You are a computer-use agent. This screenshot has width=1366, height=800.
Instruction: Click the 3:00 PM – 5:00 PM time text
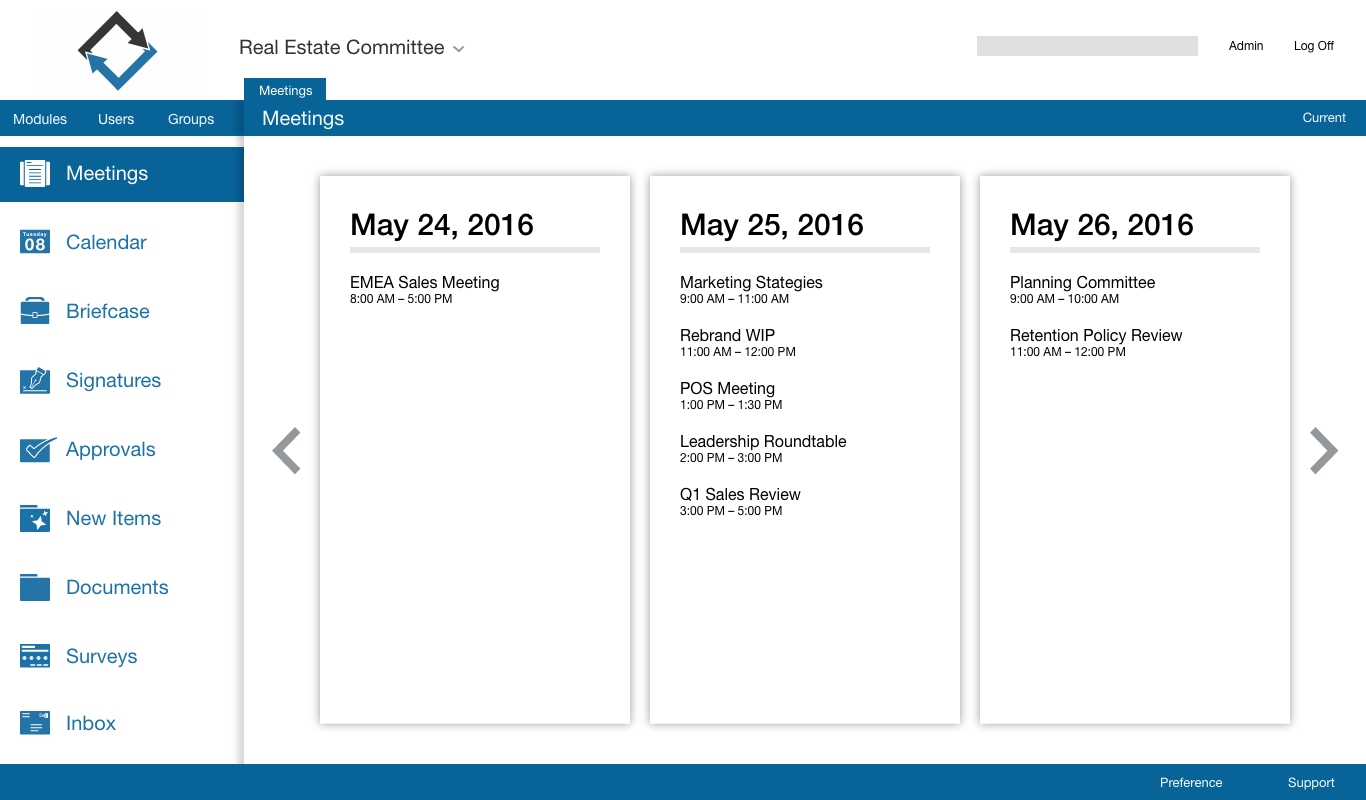tap(731, 511)
